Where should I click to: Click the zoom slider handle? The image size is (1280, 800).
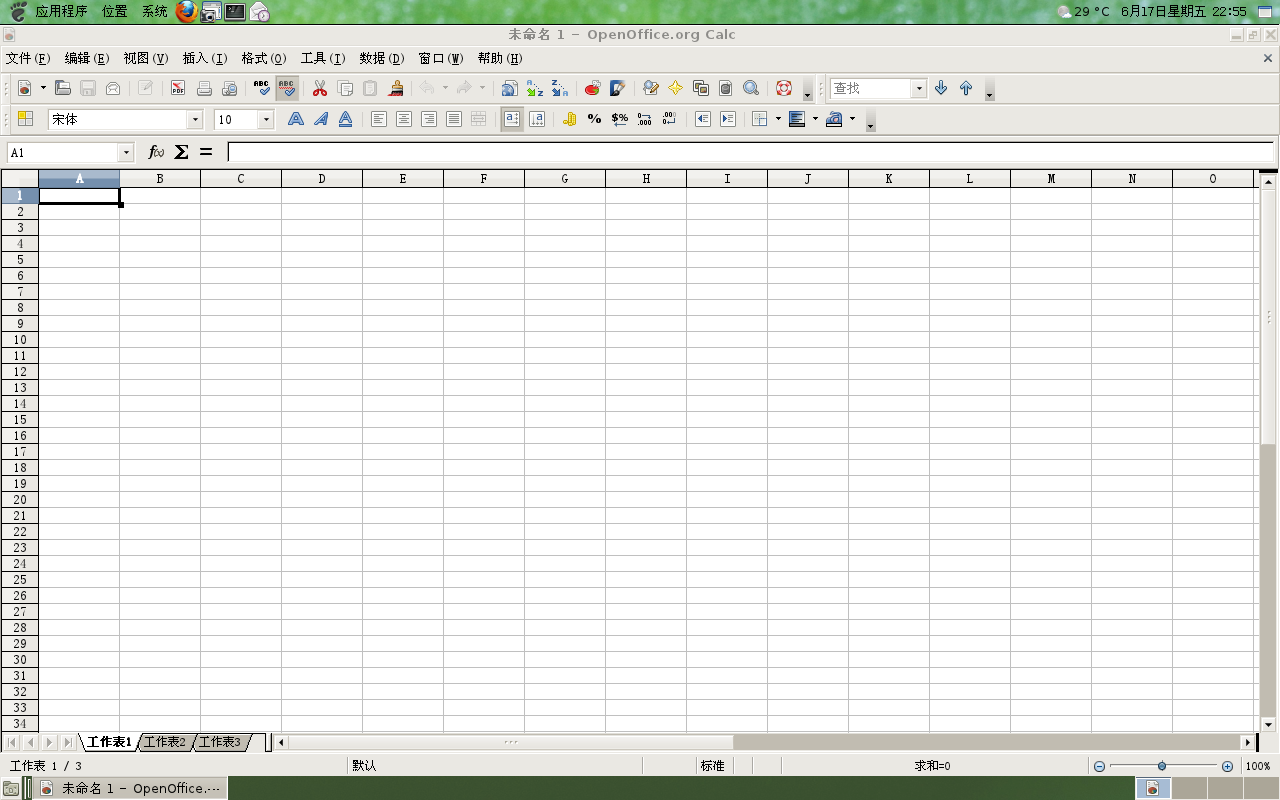pos(1162,766)
